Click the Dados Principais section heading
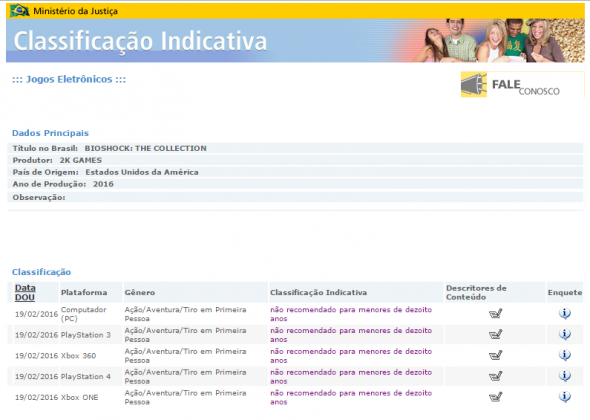The width and height of the screenshot is (590, 420). 50,133
